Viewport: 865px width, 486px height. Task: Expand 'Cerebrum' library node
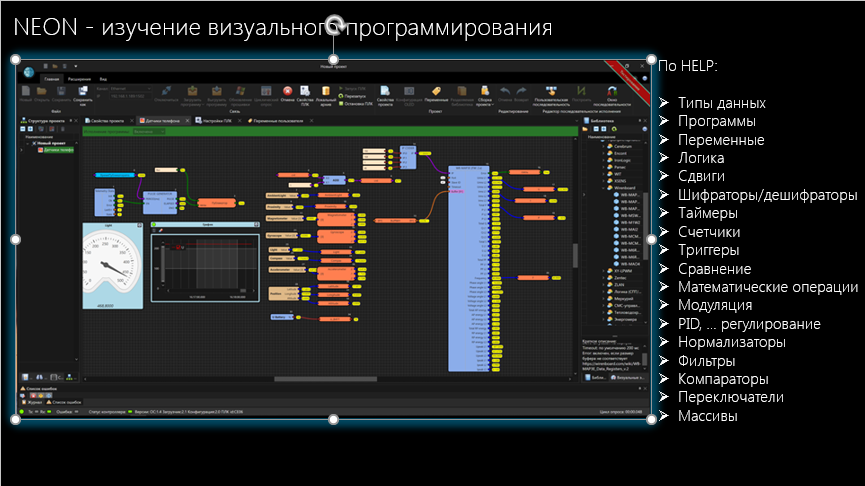pos(603,146)
